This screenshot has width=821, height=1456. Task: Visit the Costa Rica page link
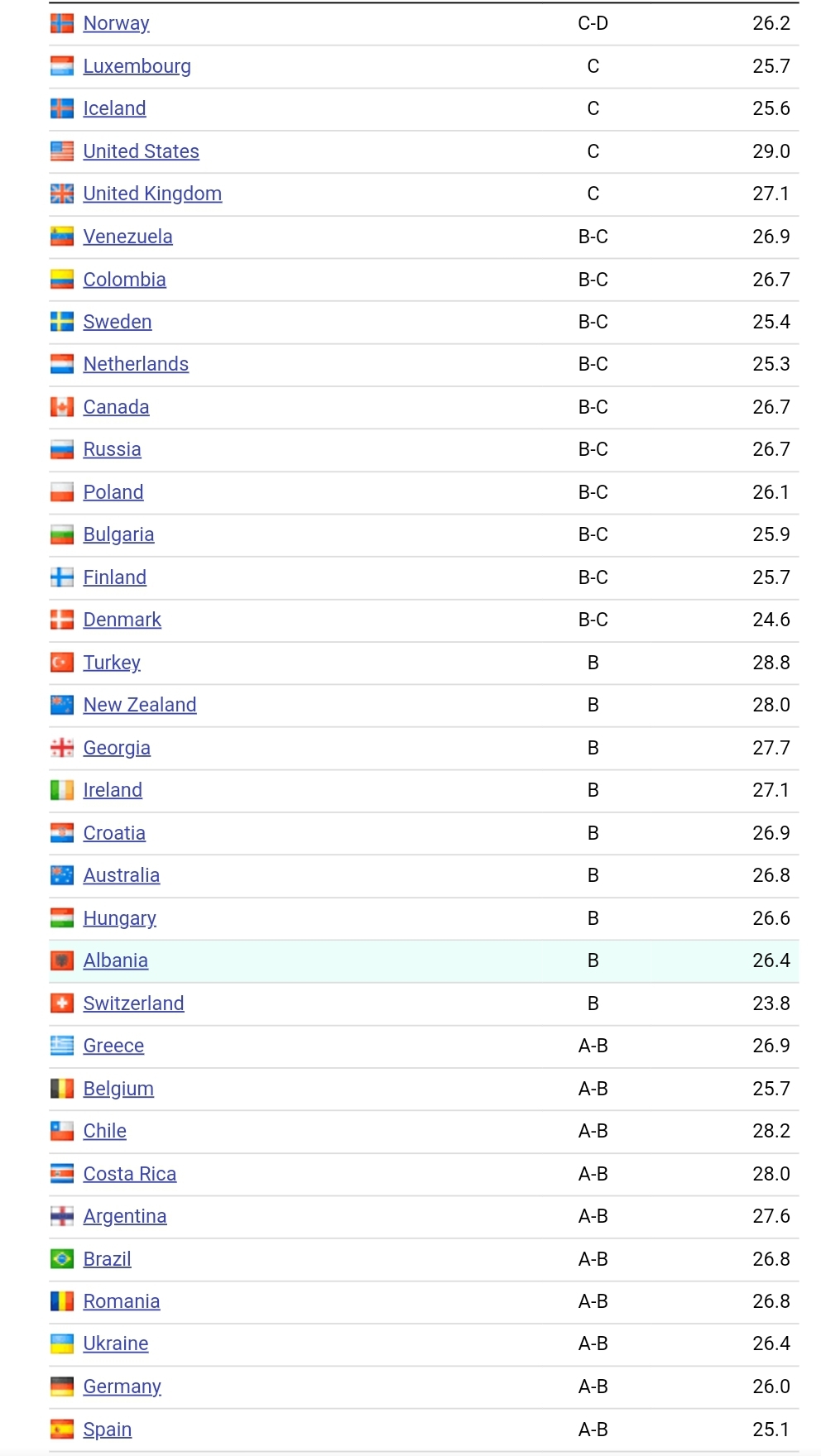tap(130, 1174)
